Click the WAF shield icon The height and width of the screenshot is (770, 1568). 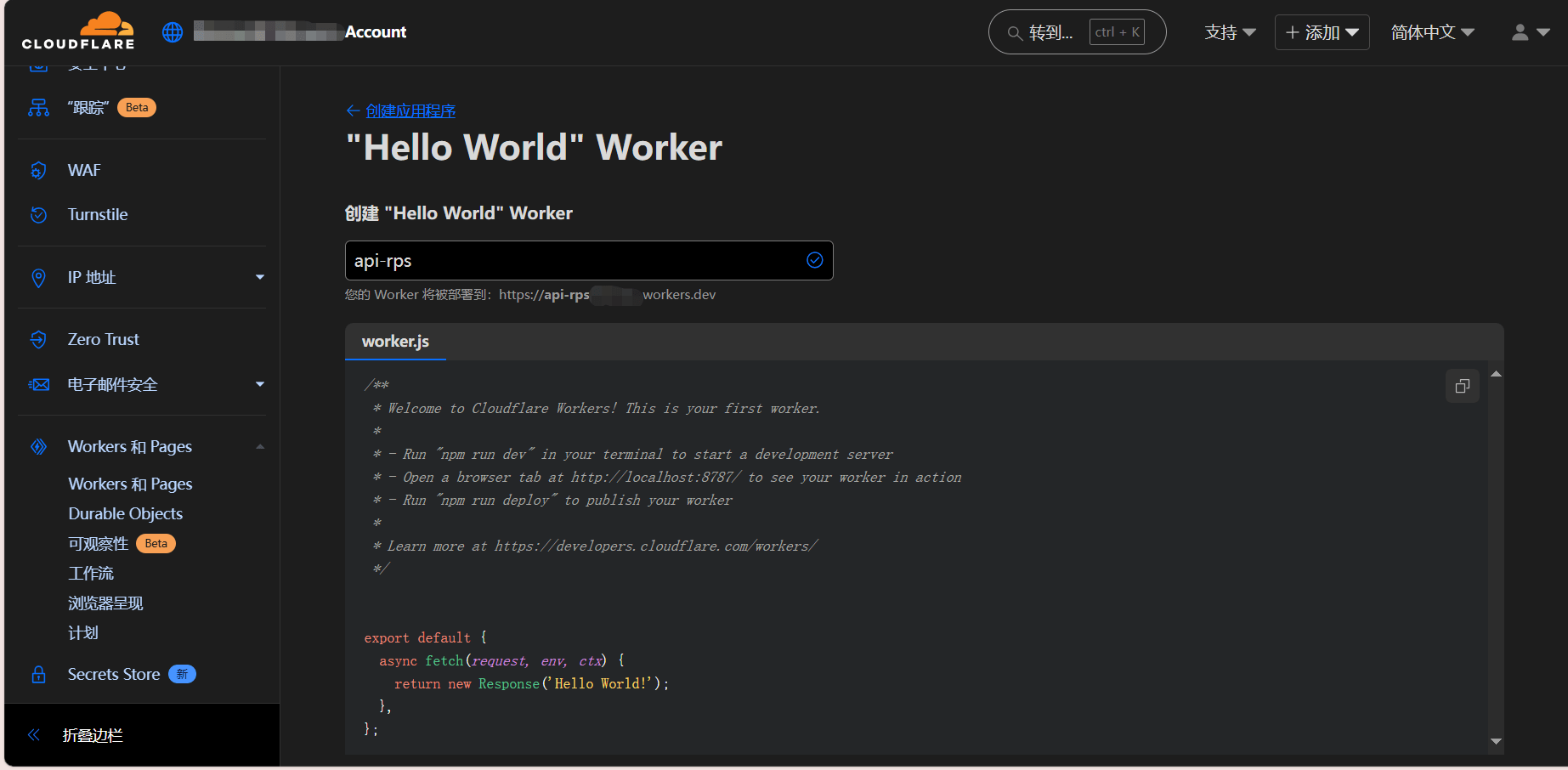pyautogui.click(x=38, y=171)
